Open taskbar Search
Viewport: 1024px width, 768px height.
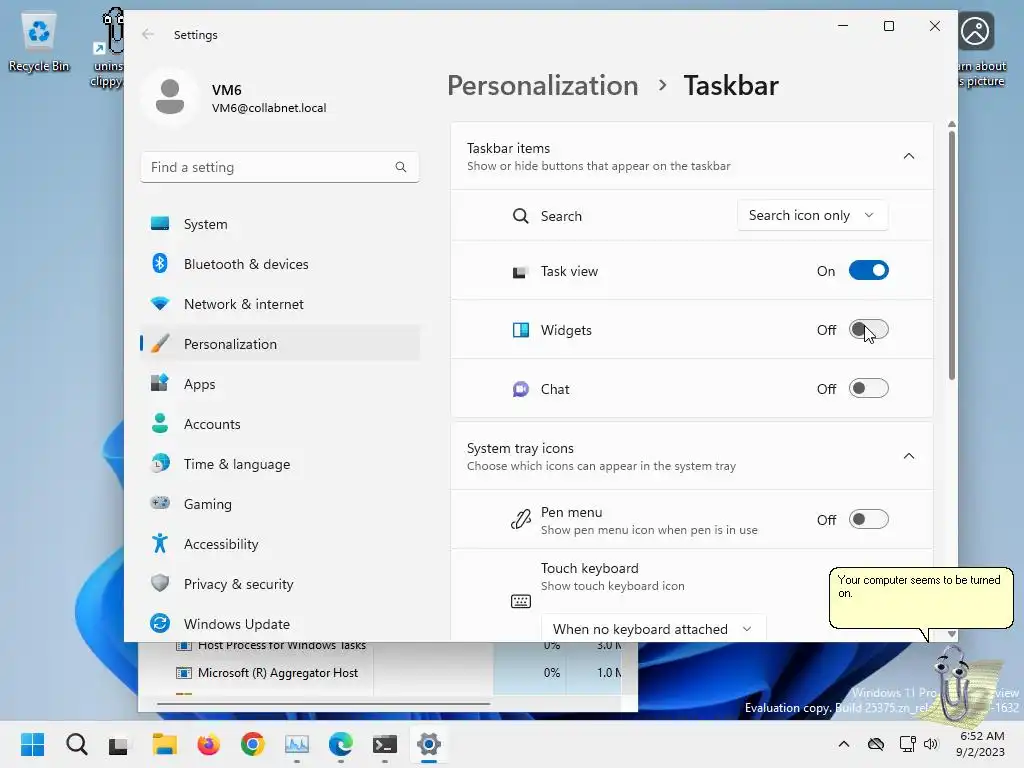click(x=76, y=744)
